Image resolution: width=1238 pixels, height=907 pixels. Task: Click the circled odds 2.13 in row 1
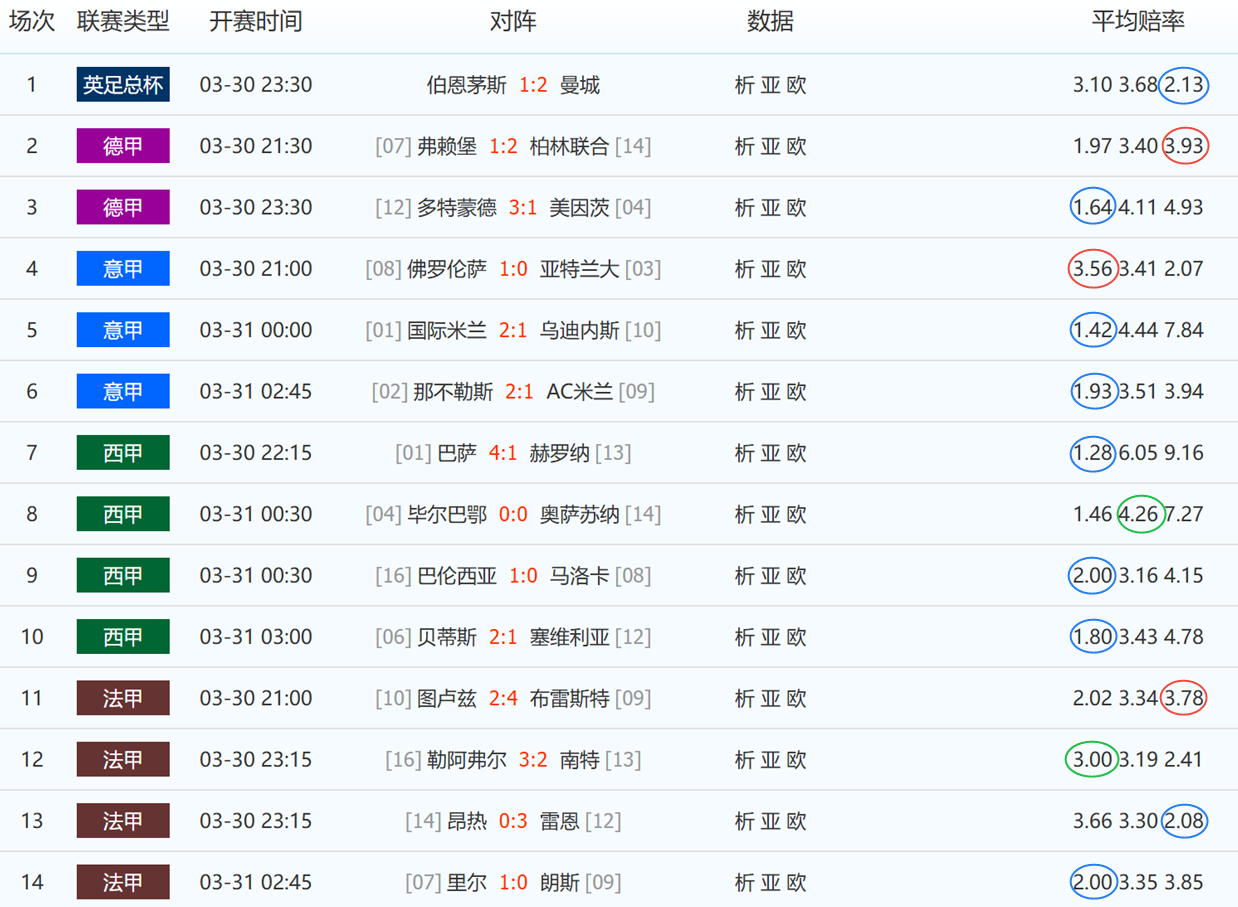(x=1184, y=85)
